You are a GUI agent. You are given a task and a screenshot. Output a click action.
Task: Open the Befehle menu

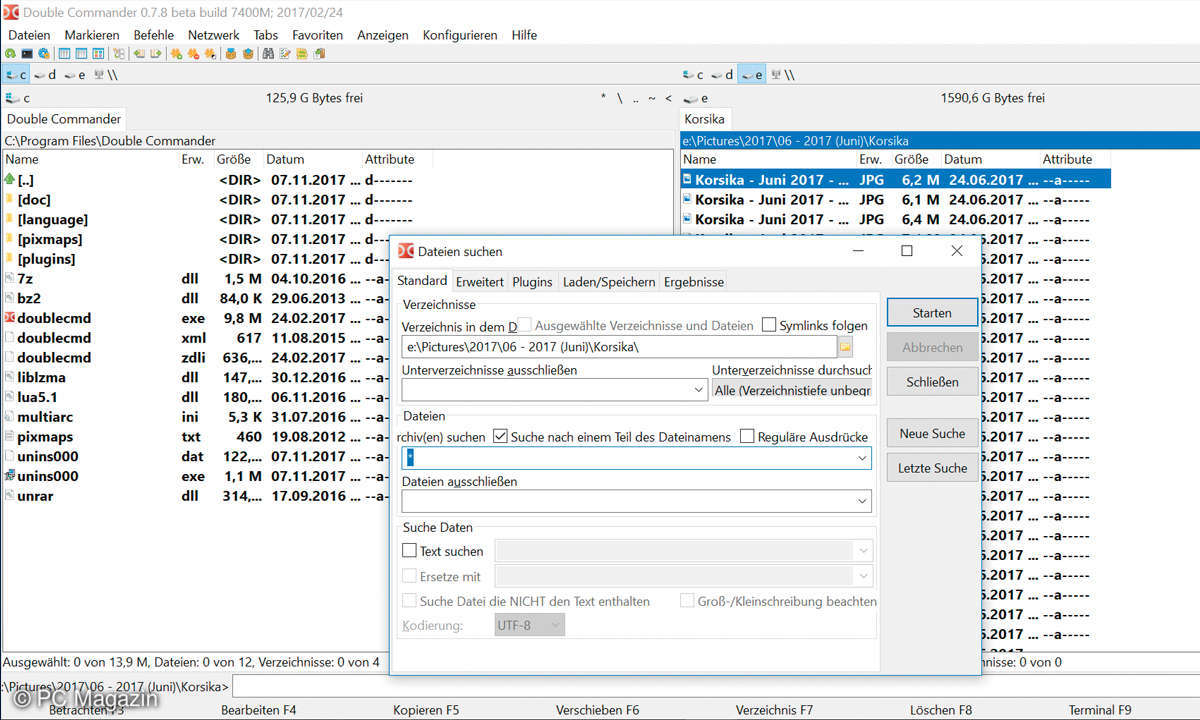154,35
